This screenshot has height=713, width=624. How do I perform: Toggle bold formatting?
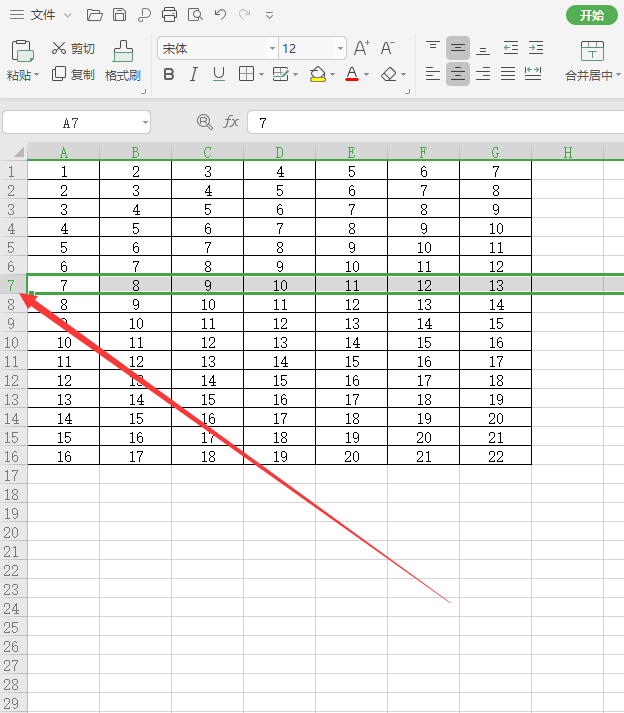click(168, 74)
